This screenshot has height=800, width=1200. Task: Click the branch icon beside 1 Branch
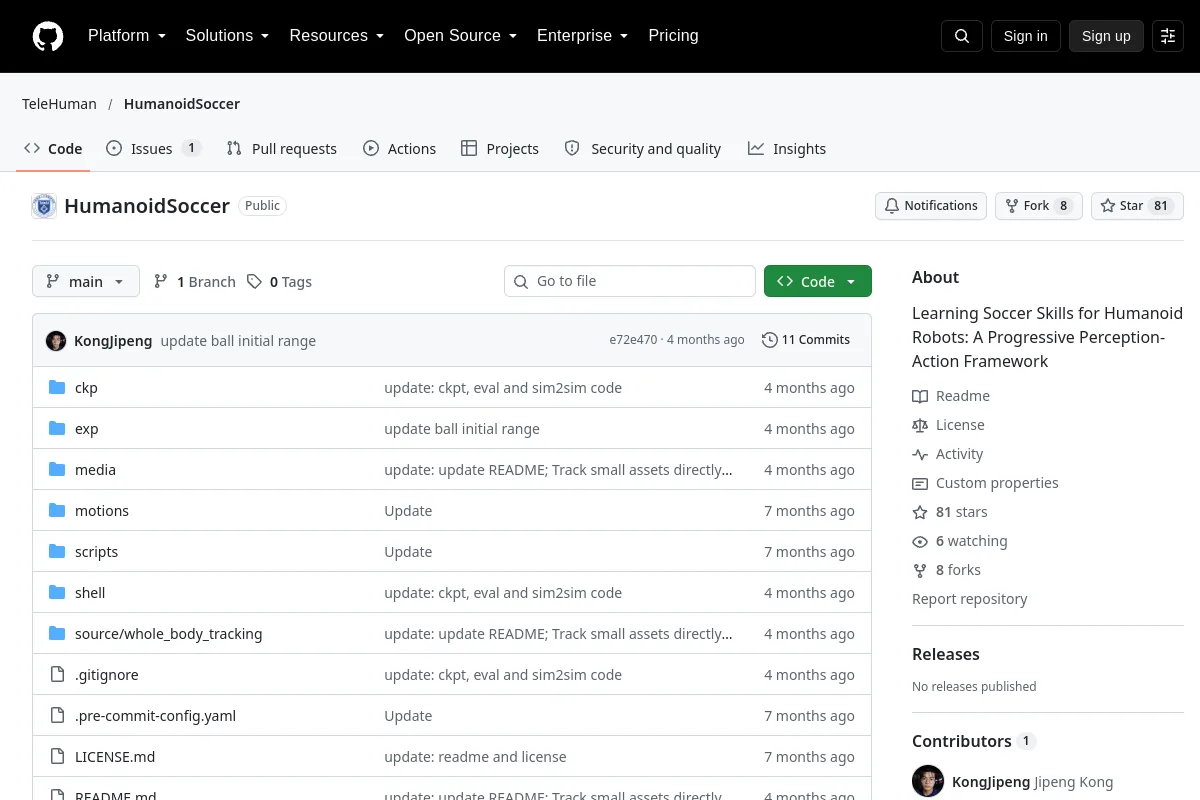[x=161, y=282]
